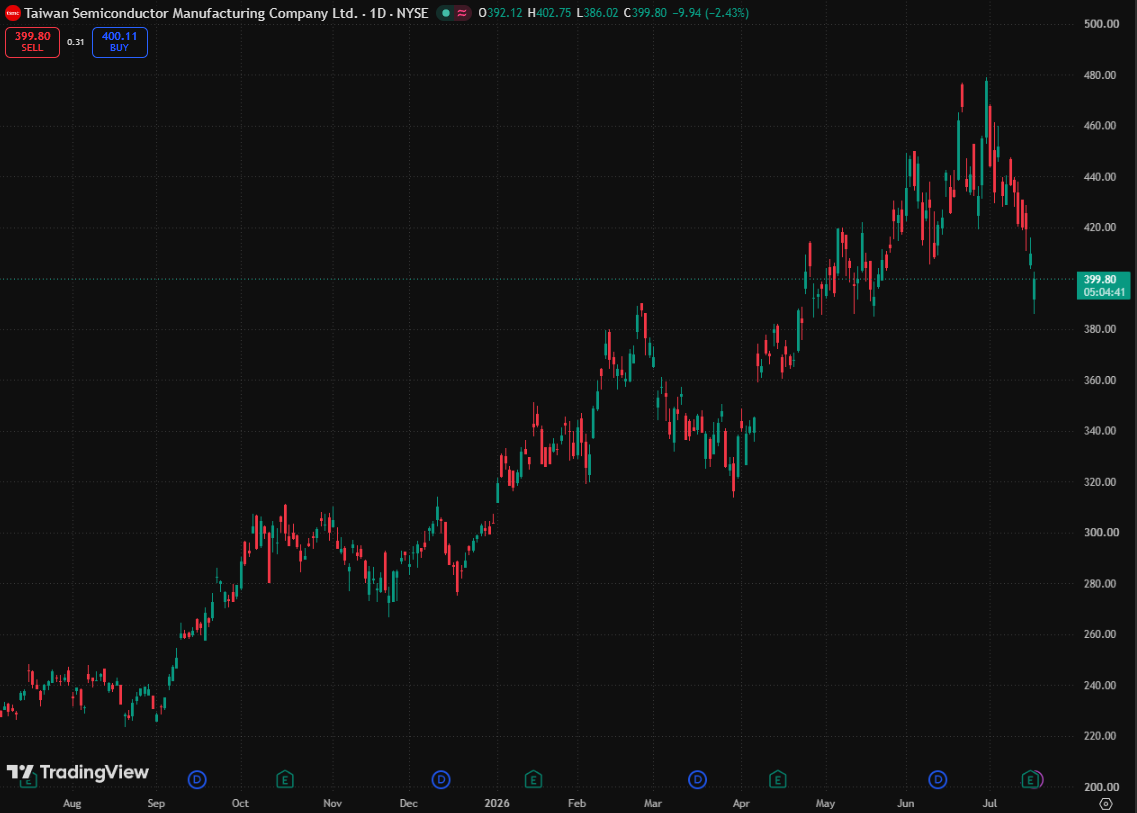1137x813 pixels.
Task: Click the close value C399.80
Action: (645, 13)
